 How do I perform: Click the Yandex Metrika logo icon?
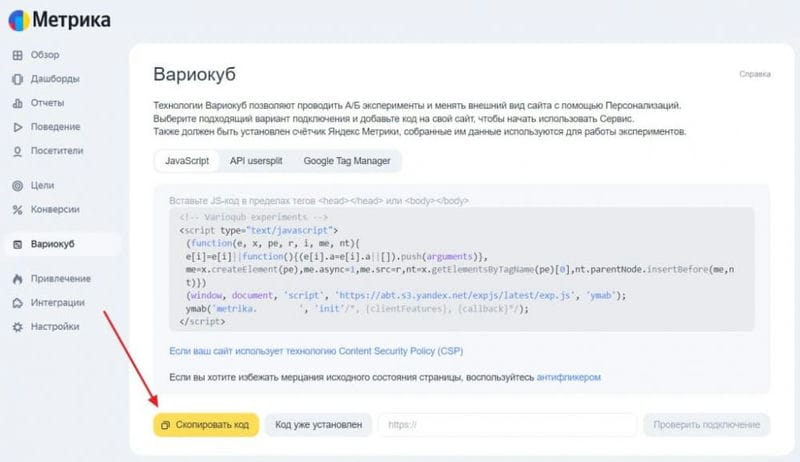click(18, 20)
